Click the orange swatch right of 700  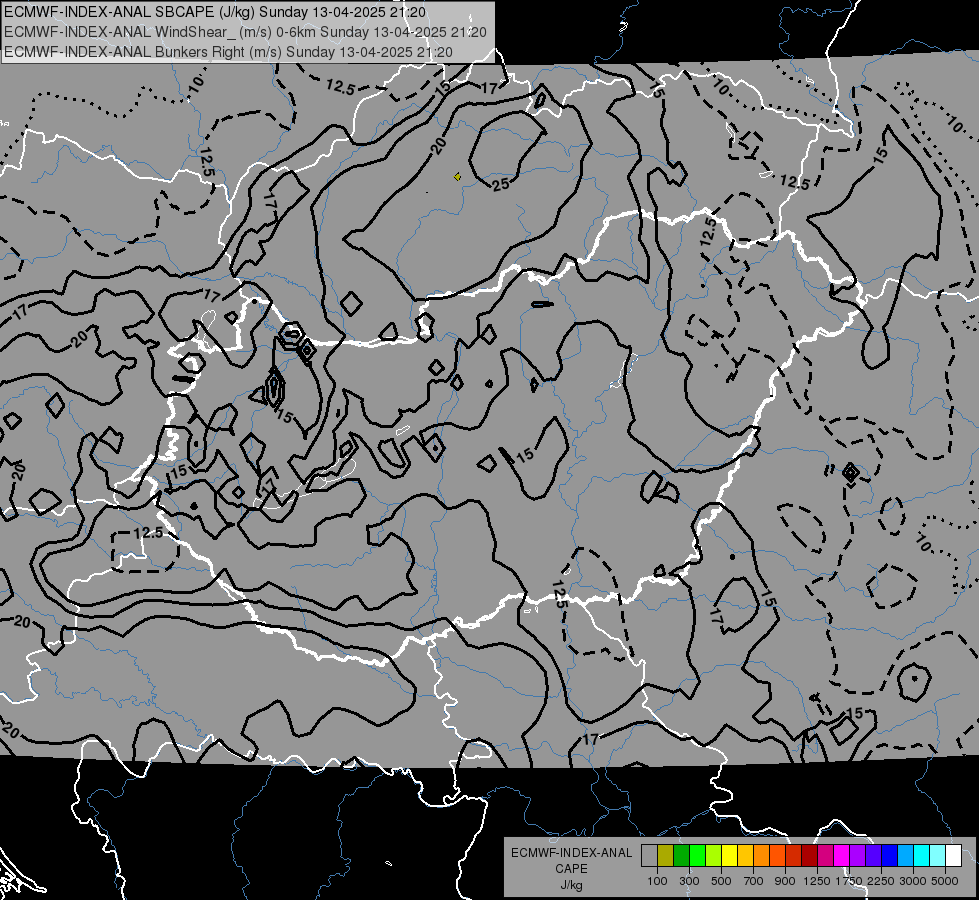point(762,855)
